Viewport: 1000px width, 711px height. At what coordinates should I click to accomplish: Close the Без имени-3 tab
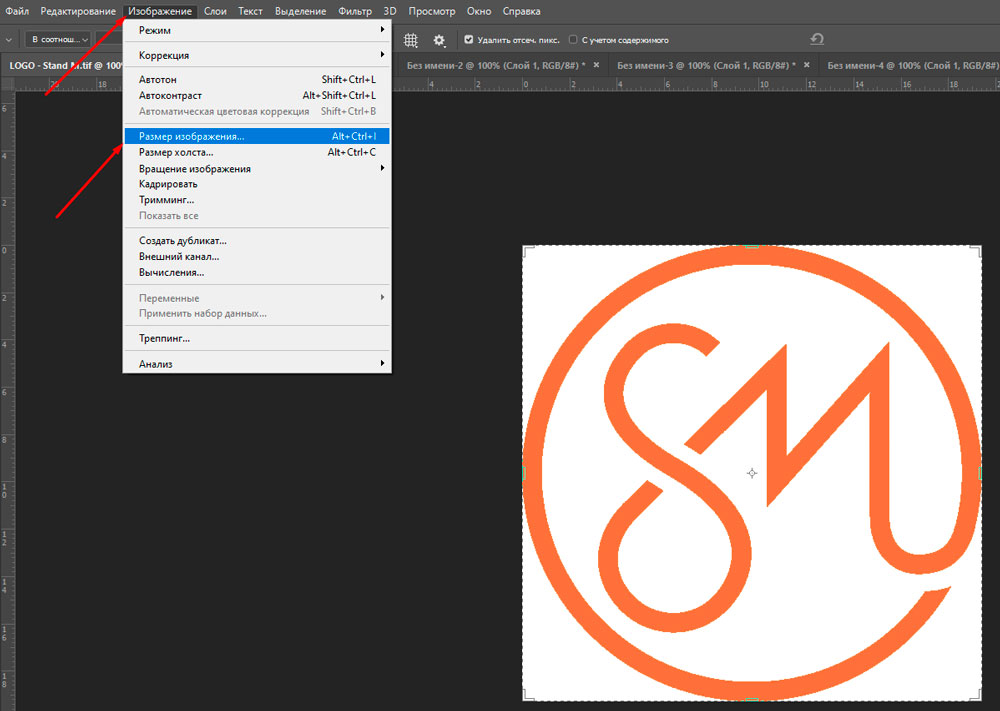tap(807, 65)
